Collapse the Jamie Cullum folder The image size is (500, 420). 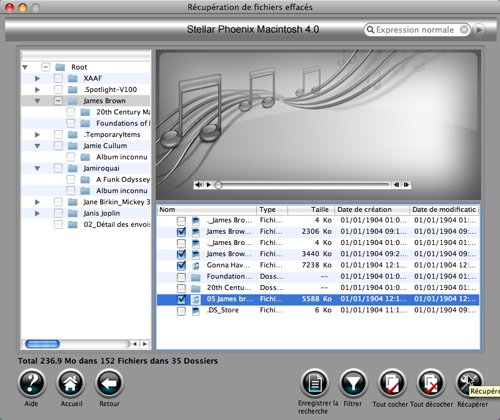[37, 146]
